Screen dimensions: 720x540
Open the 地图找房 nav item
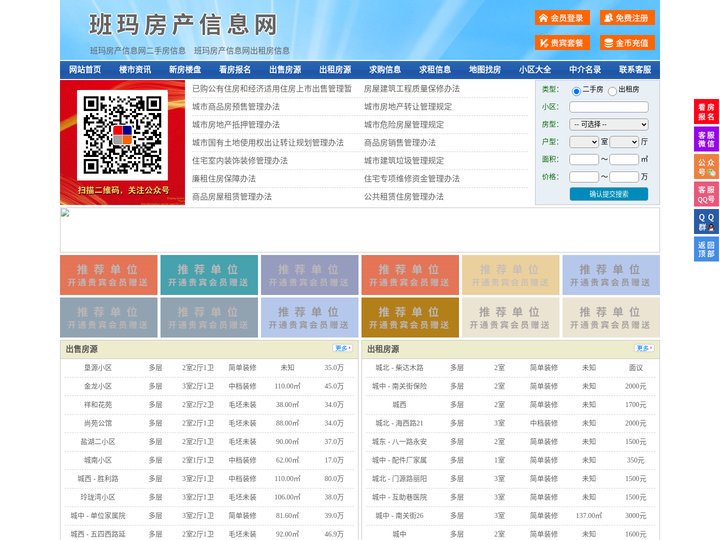click(x=485, y=70)
